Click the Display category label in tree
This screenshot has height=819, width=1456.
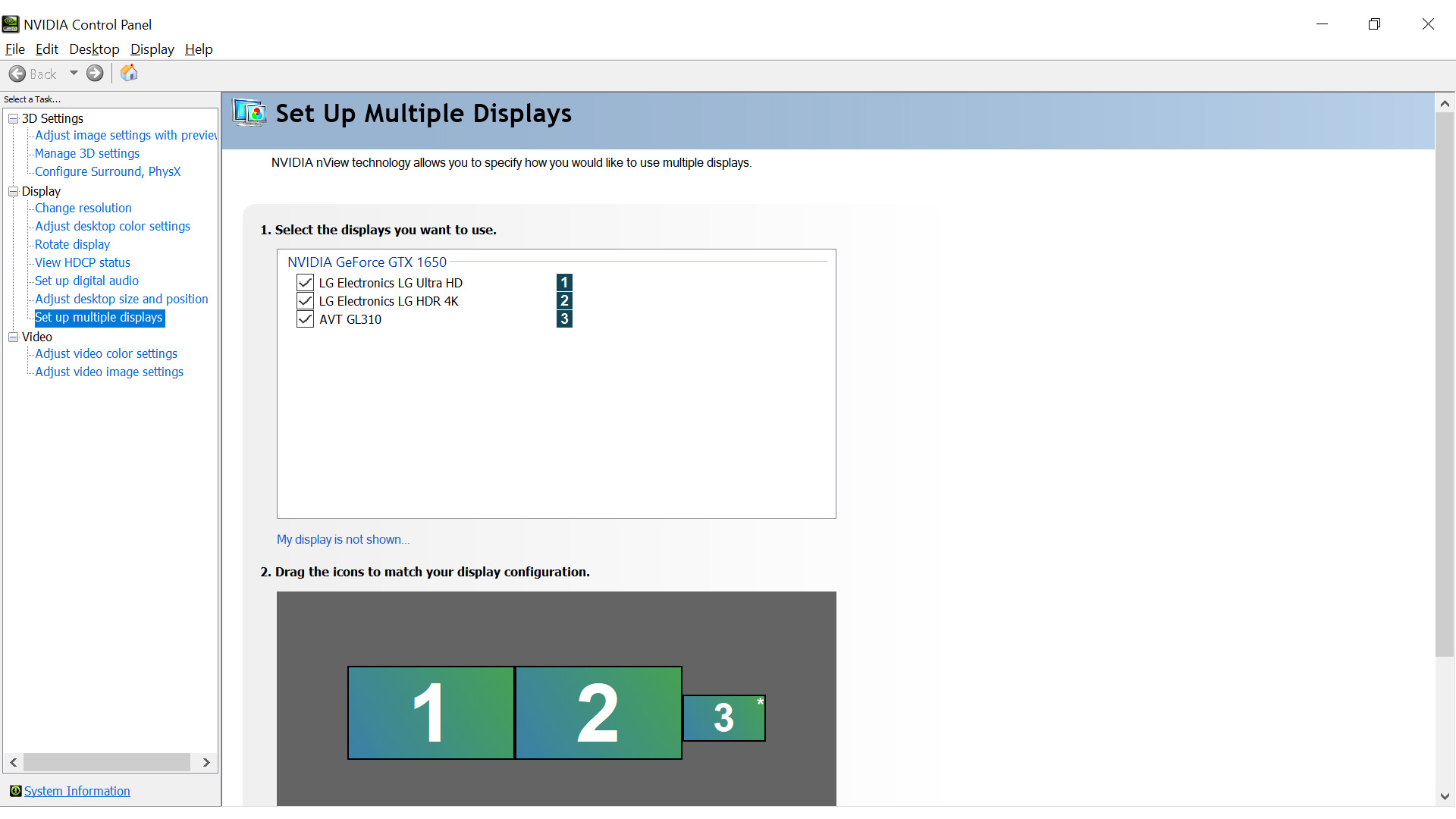[x=41, y=192]
